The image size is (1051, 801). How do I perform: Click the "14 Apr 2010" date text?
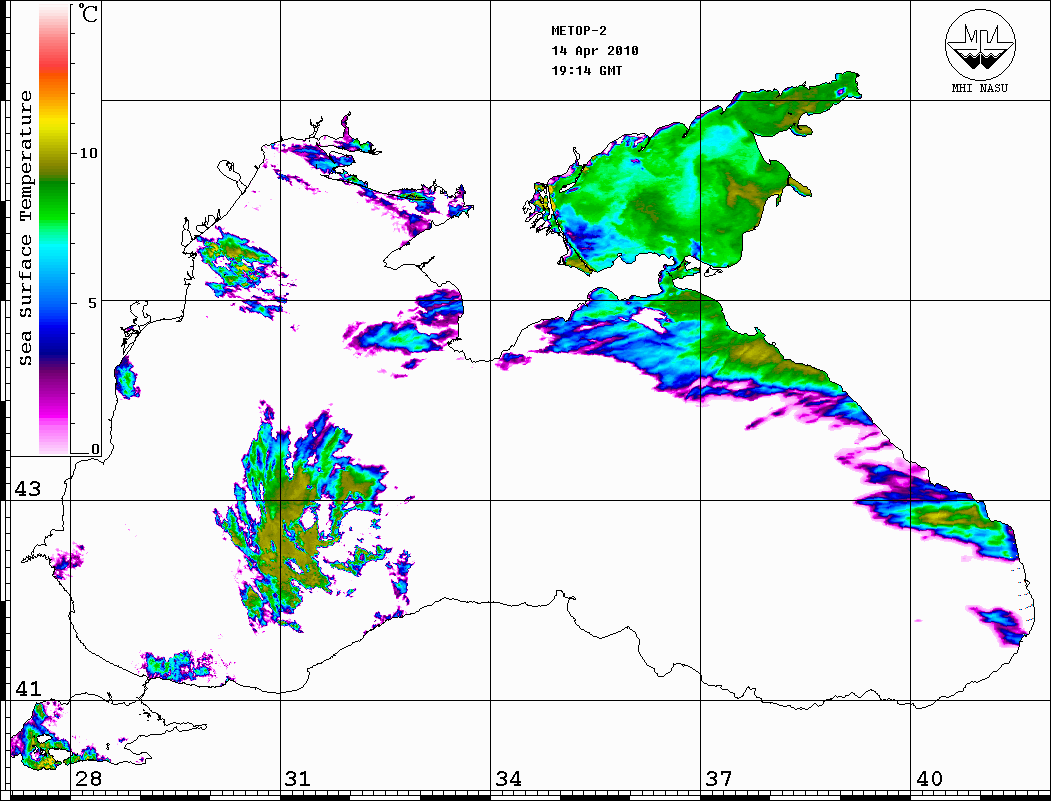coord(595,51)
